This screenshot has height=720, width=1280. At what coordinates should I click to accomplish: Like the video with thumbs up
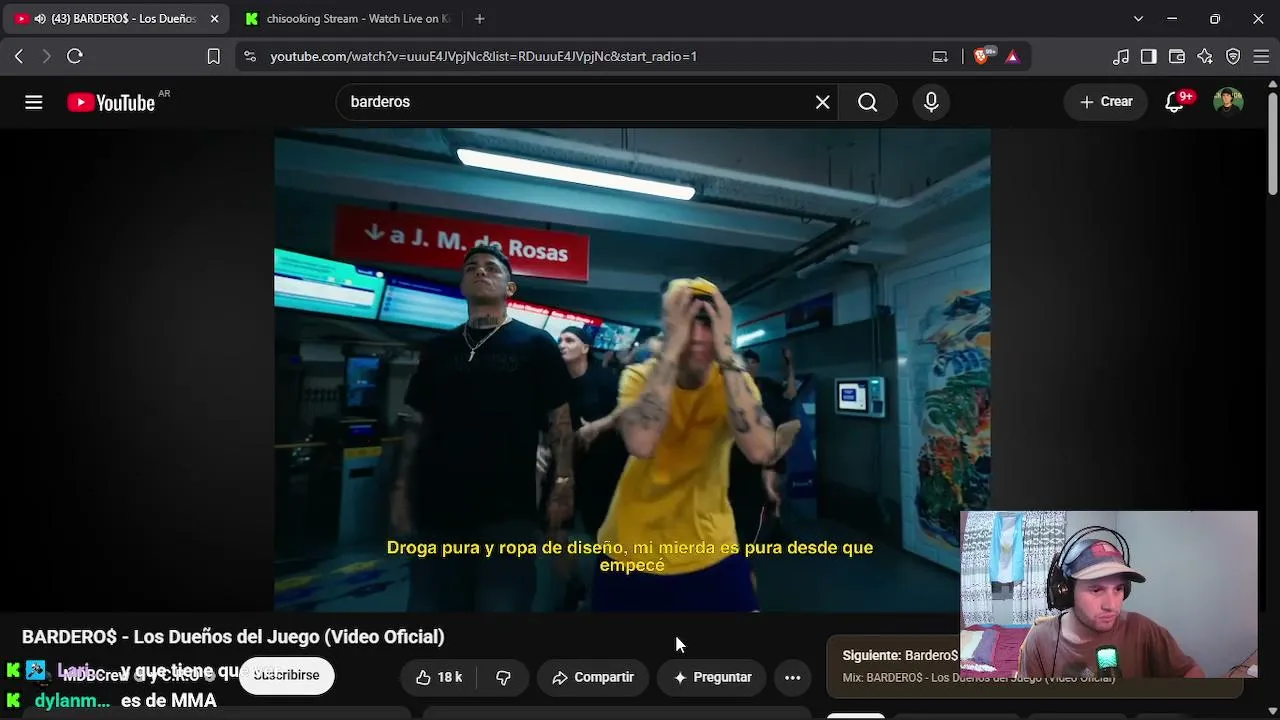click(439, 677)
